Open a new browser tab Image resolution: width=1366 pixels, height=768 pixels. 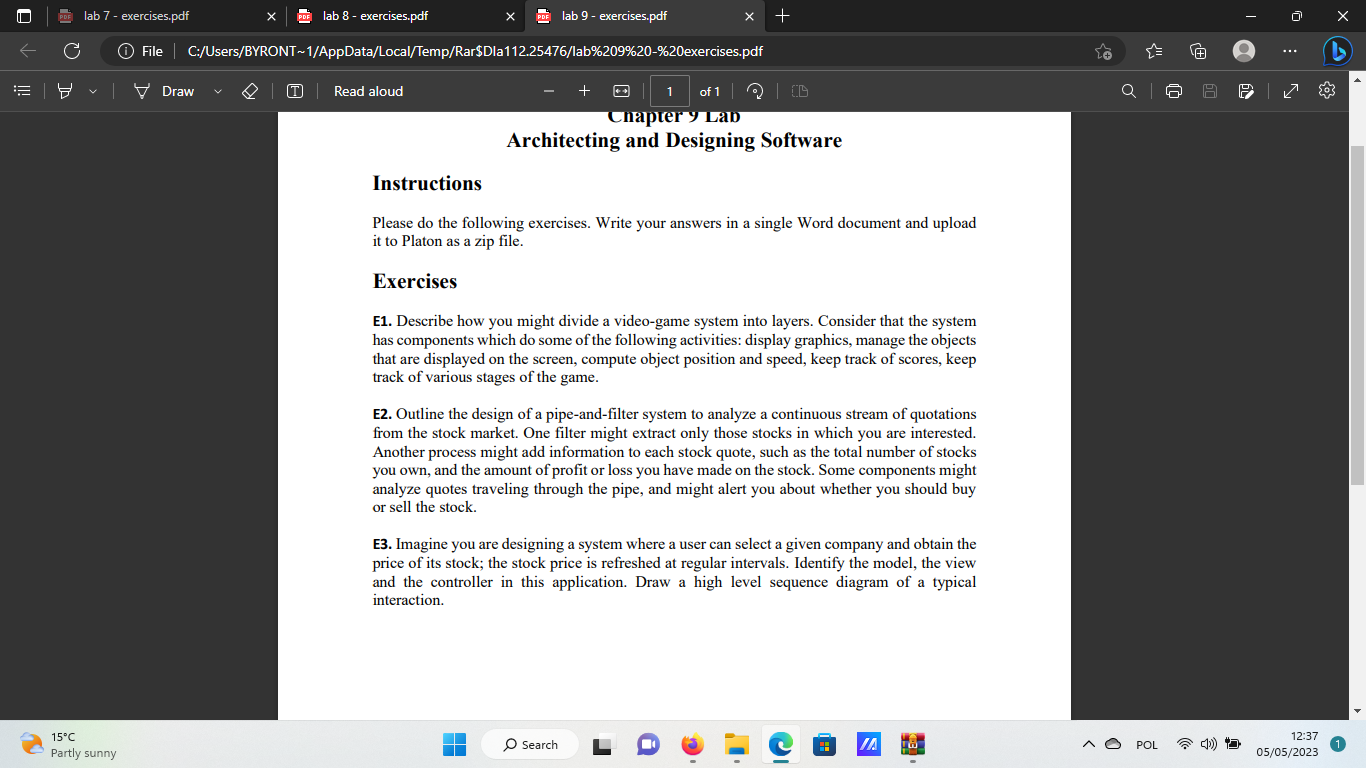tap(783, 16)
